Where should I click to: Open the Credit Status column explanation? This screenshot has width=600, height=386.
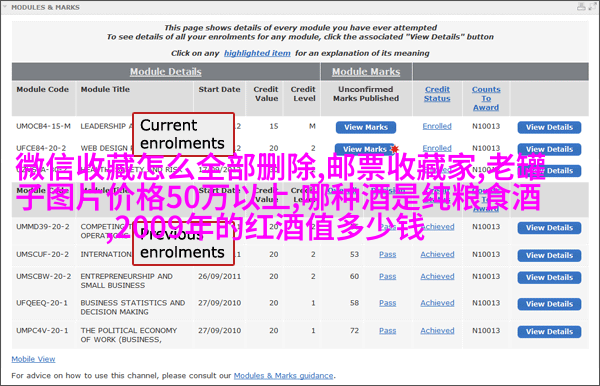click(x=437, y=94)
